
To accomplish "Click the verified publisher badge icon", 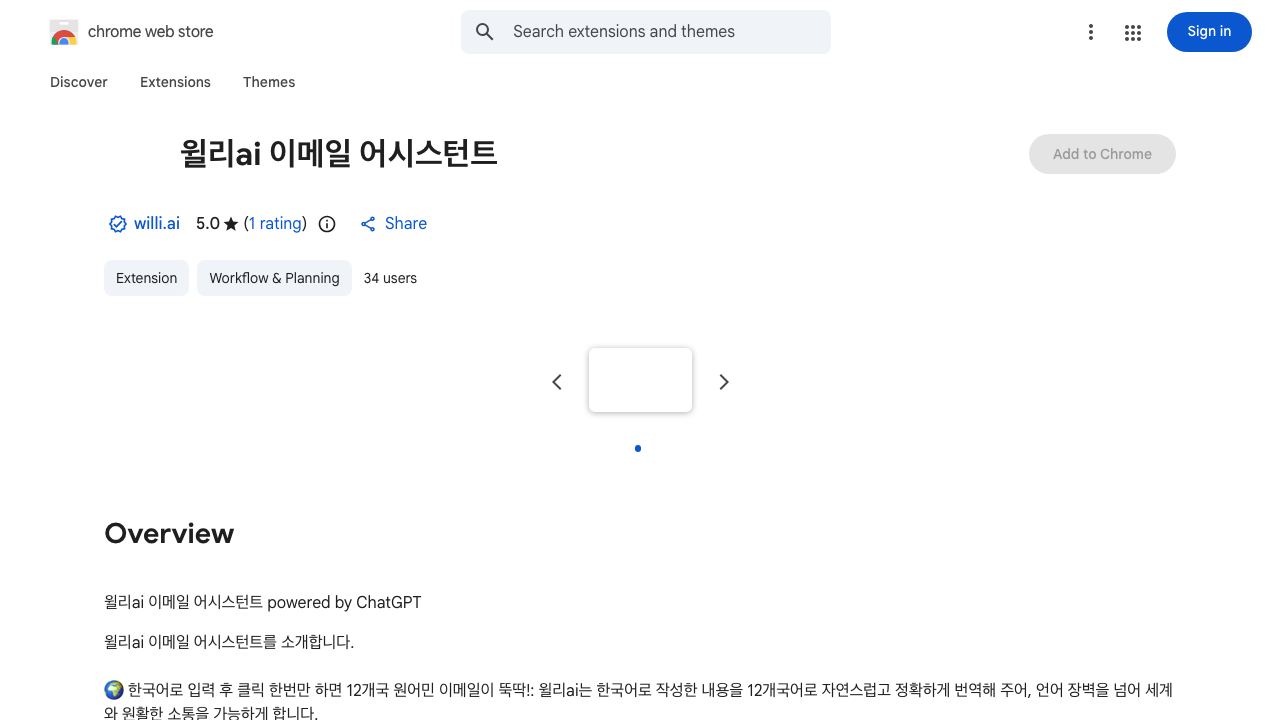I will pos(118,224).
